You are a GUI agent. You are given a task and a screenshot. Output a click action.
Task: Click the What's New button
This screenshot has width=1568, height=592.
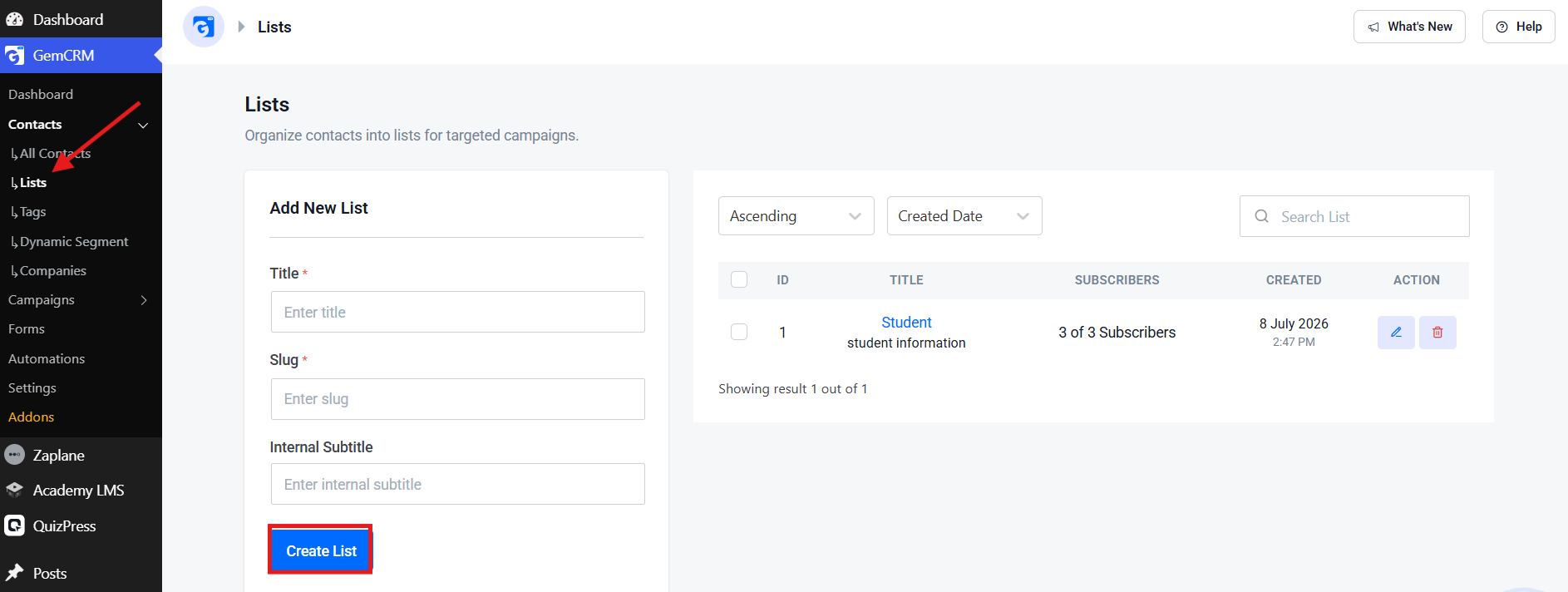pyautogui.click(x=1409, y=27)
